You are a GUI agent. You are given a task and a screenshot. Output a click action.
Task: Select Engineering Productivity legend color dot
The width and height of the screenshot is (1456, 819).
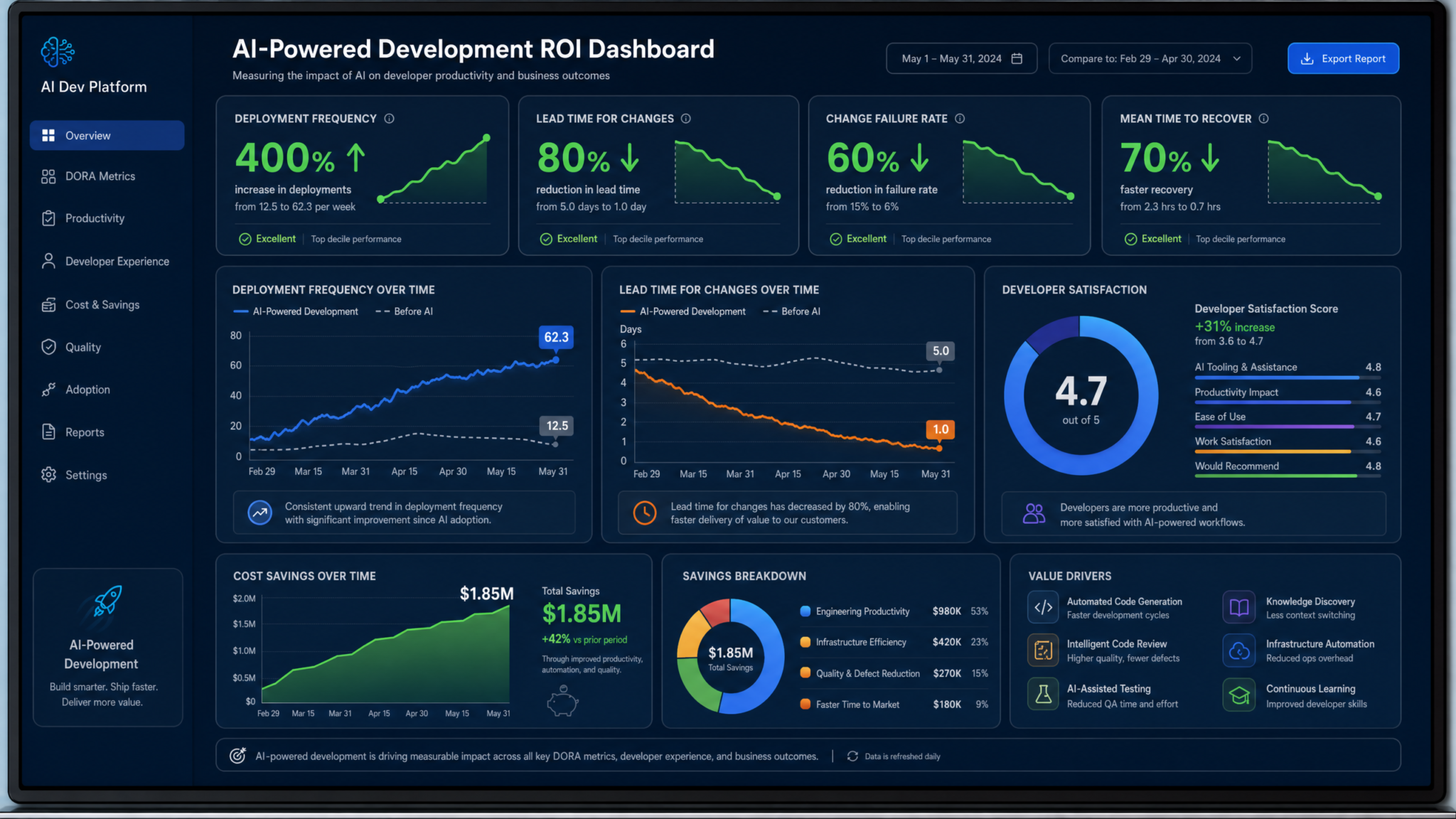click(x=805, y=611)
